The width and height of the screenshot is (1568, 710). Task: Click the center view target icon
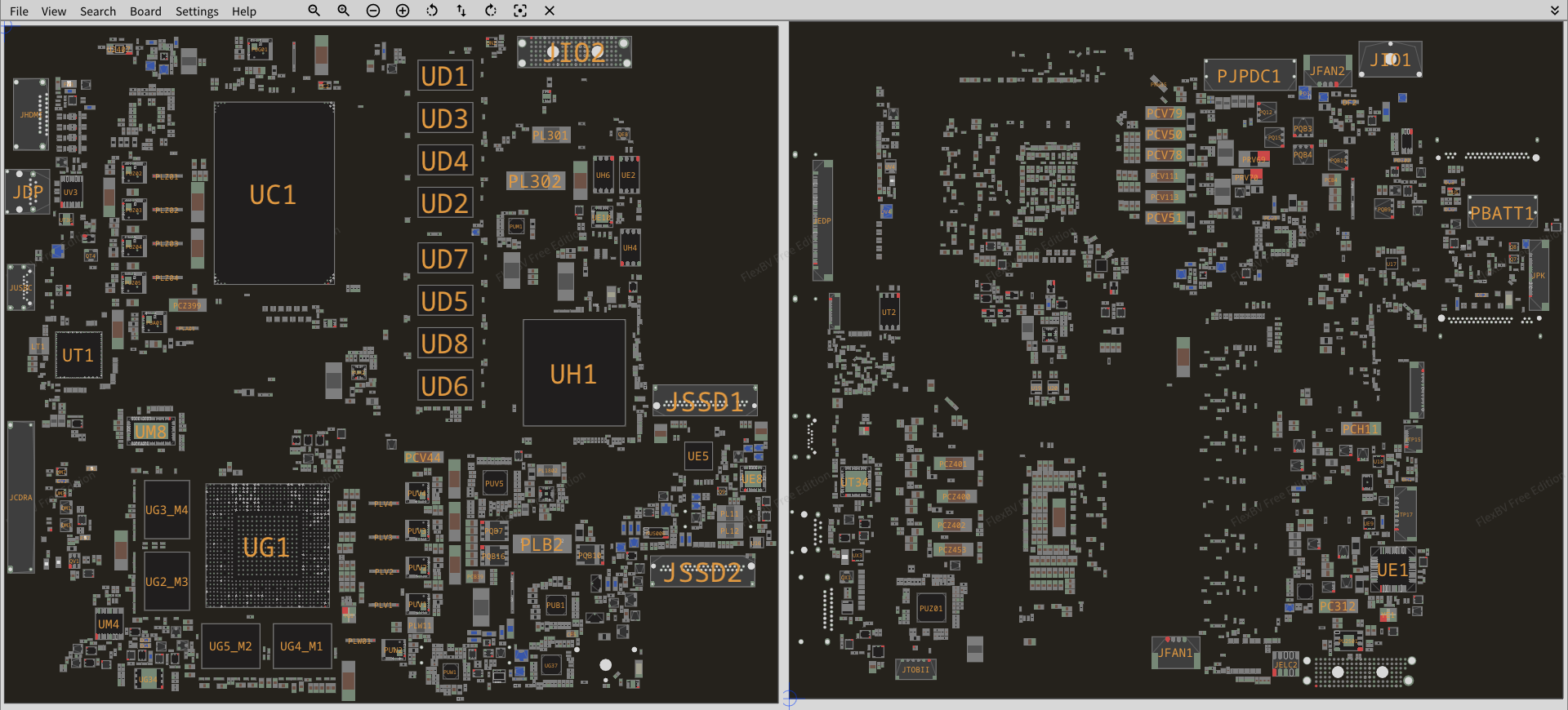[x=520, y=11]
